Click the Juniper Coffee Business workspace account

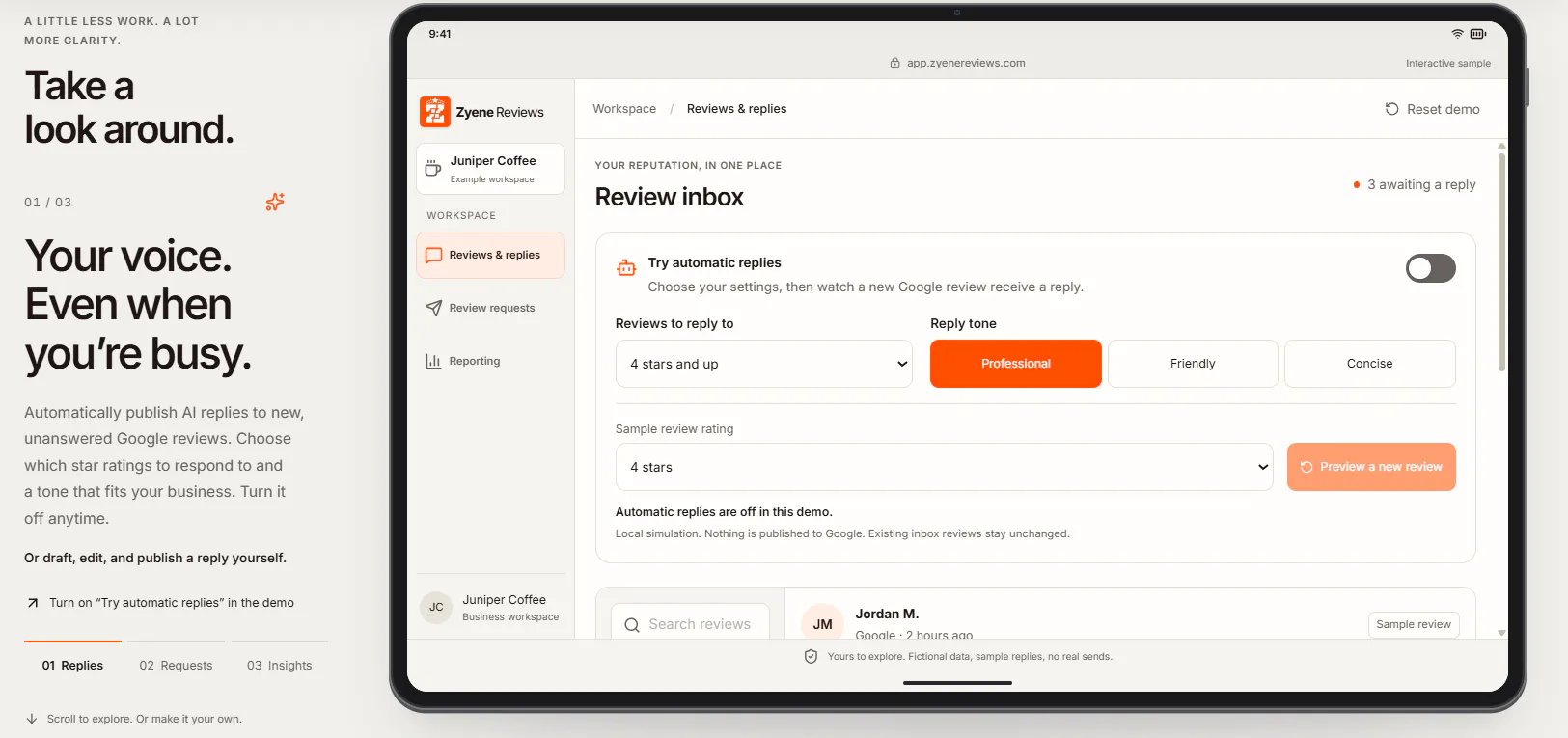490,608
